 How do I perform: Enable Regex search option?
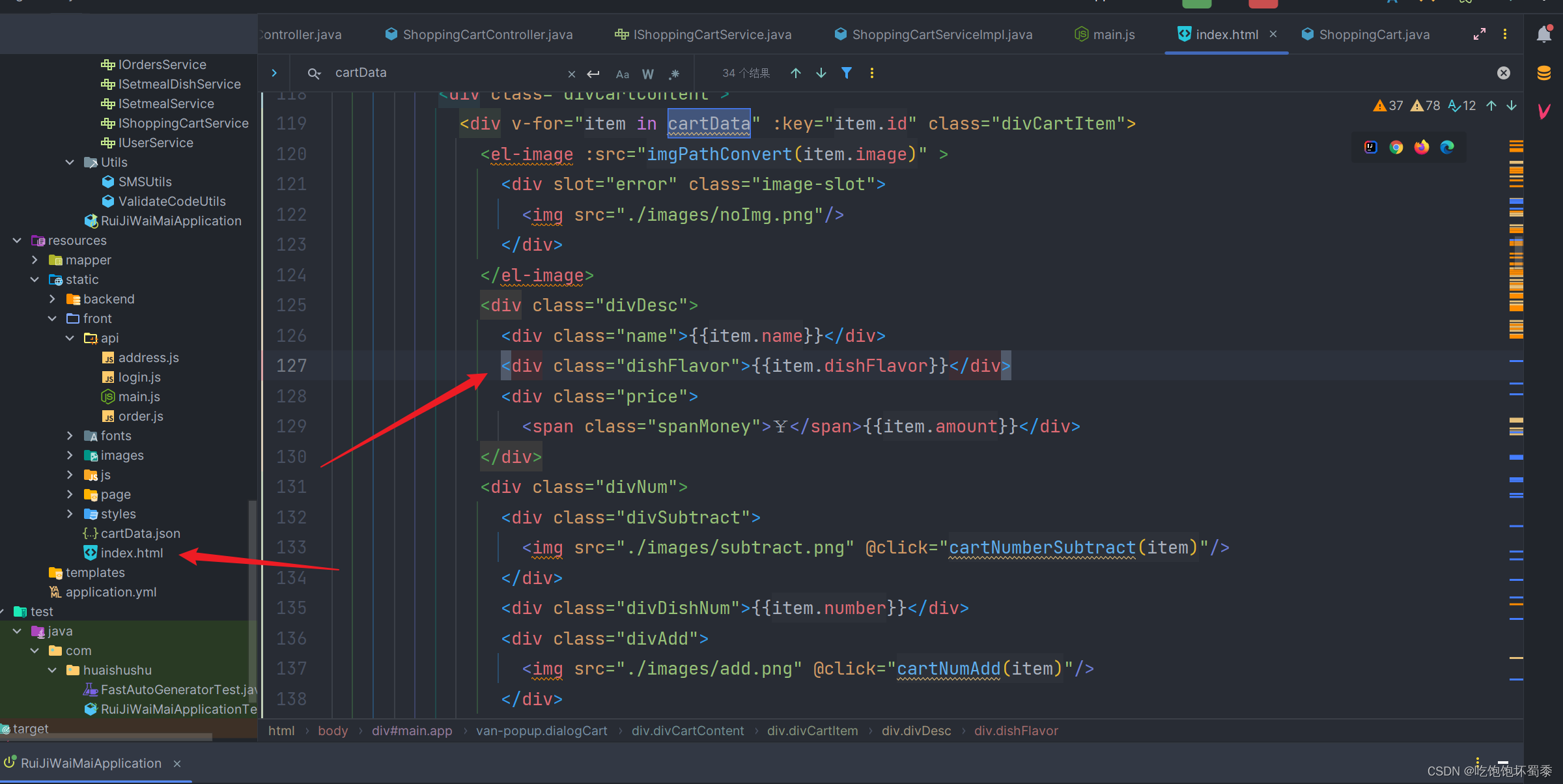674,74
